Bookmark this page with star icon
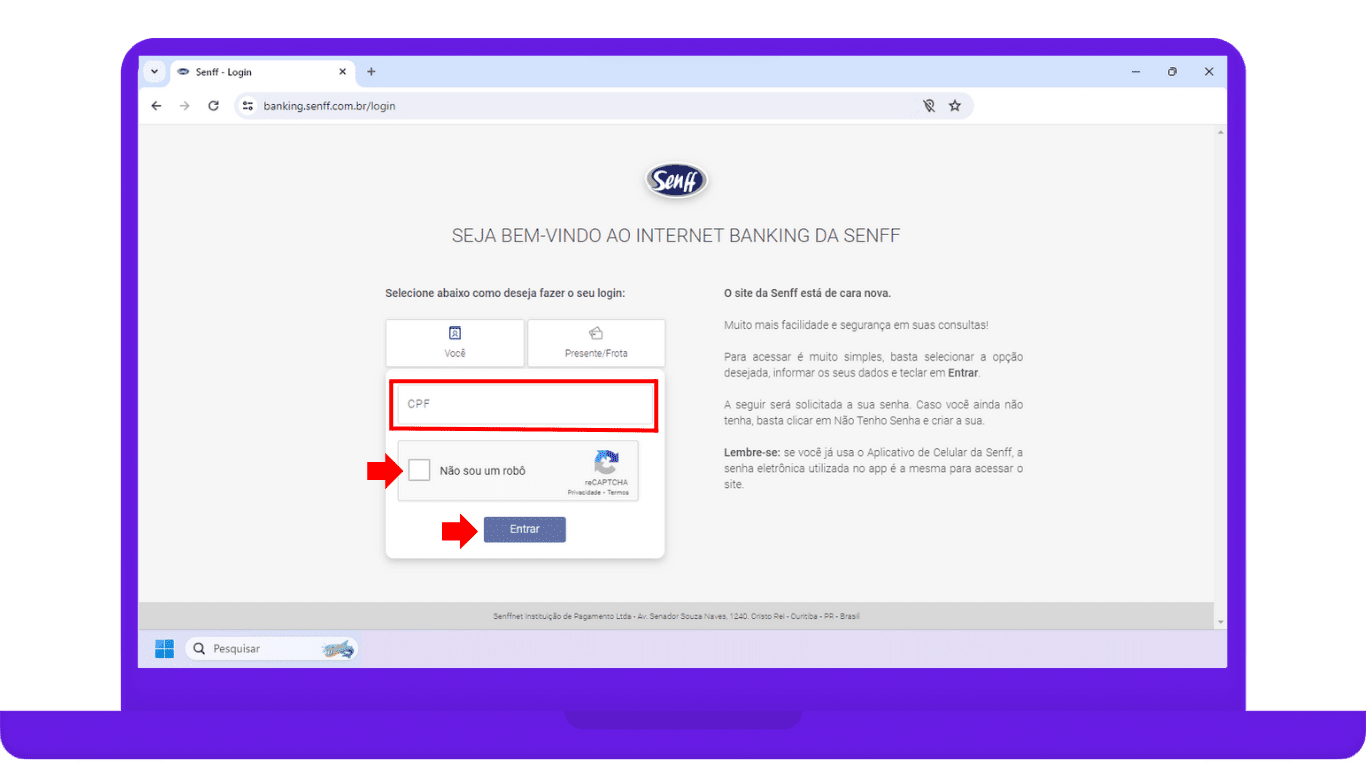The image size is (1366, 768). coord(955,105)
